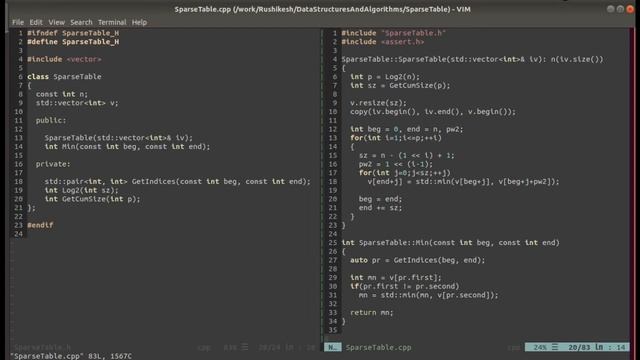The image size is (640, 360).
Task: Click SparseTable.cpp filename in right status line
Action: point(378,347)
